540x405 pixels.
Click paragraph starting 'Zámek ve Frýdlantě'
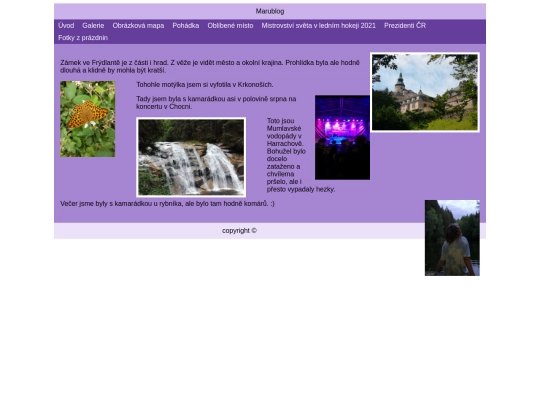pyautogui.click(x=210, y=66)
